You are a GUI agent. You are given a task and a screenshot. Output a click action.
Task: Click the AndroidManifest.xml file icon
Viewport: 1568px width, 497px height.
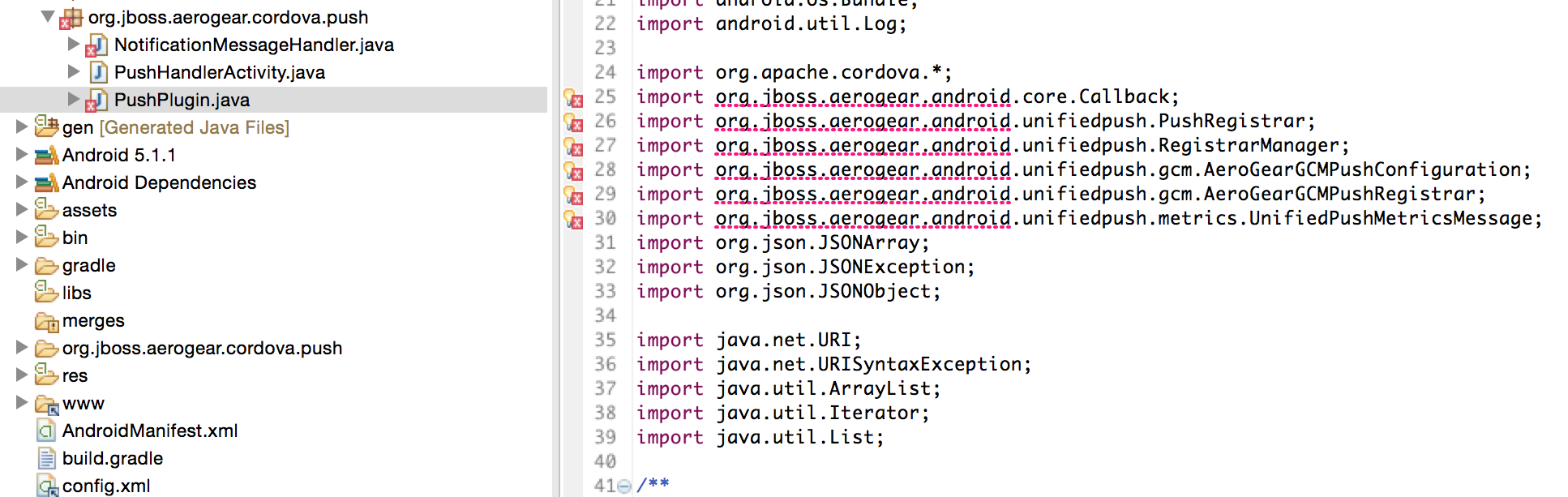(x=46, y=431)
